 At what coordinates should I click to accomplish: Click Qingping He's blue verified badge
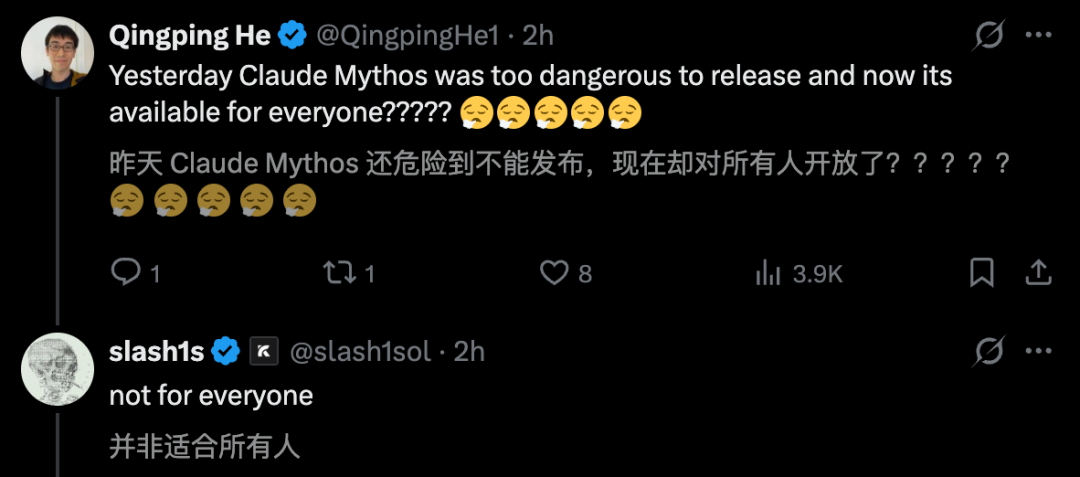coord(292,36)
